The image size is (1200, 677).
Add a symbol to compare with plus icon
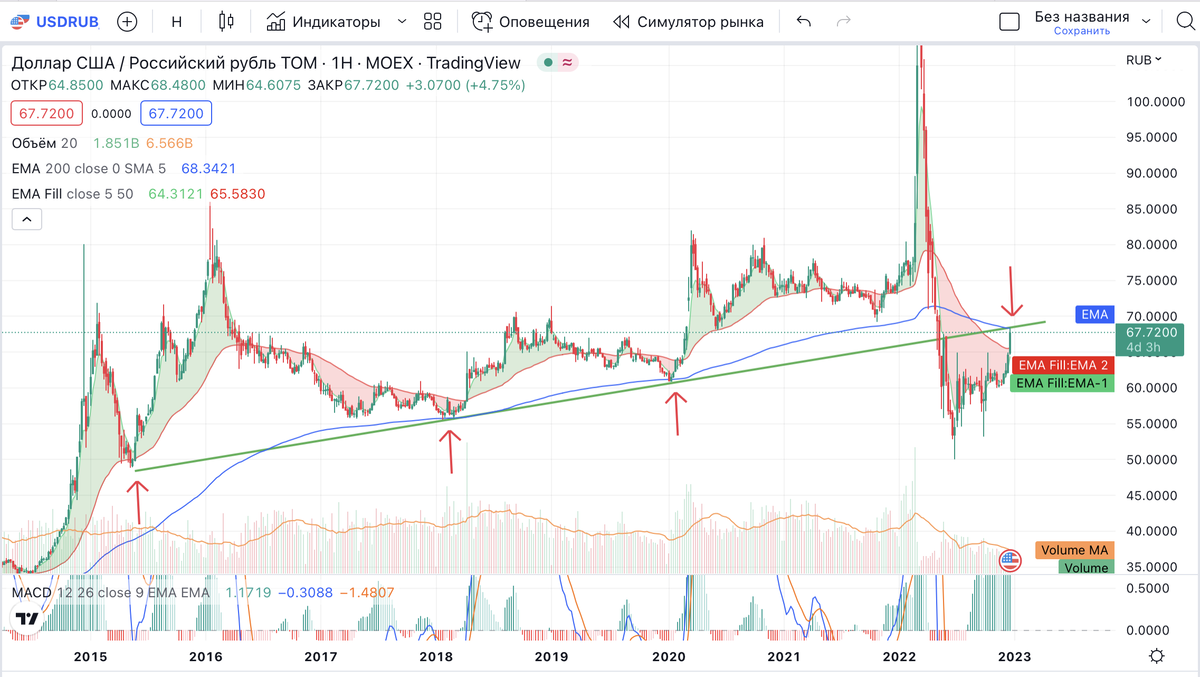coord(127,21)
